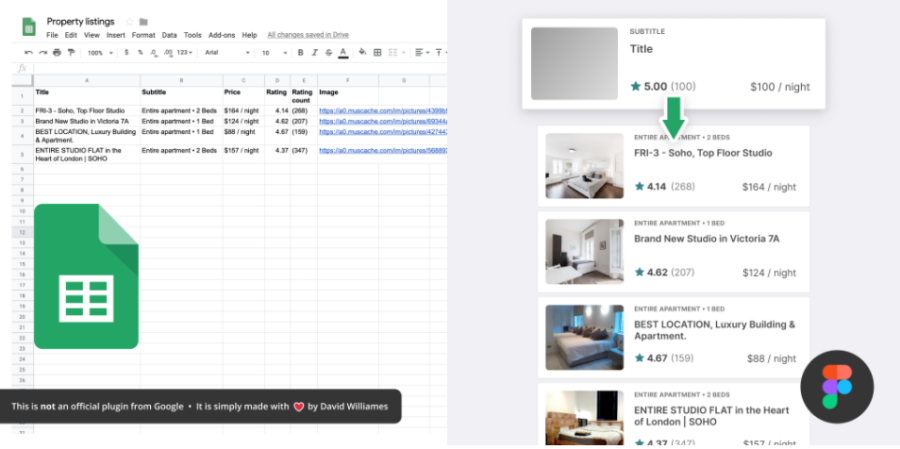Open the File menu
Screen dimensions: 900x449
[x=52, y=35]
